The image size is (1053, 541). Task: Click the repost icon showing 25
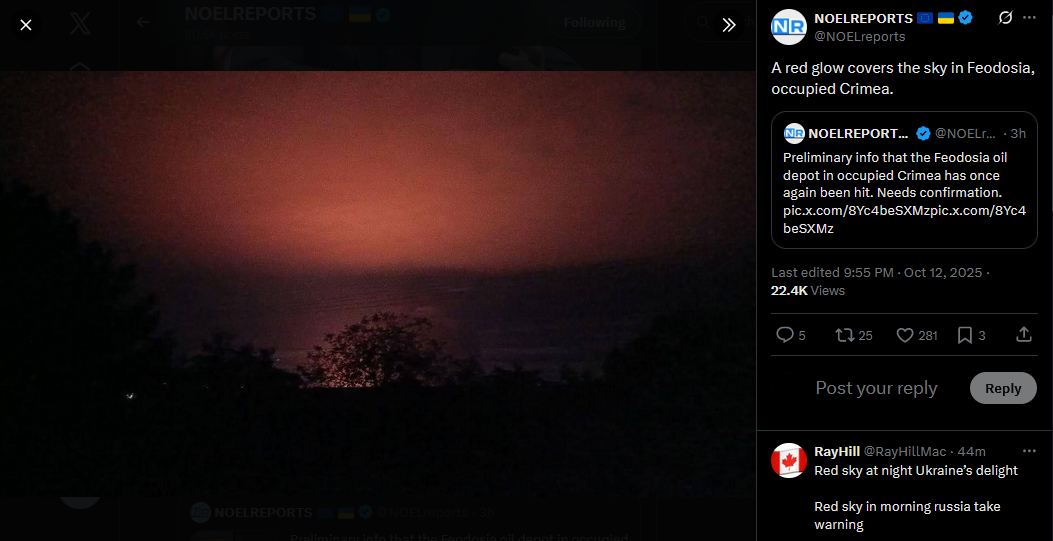point(843,335)
